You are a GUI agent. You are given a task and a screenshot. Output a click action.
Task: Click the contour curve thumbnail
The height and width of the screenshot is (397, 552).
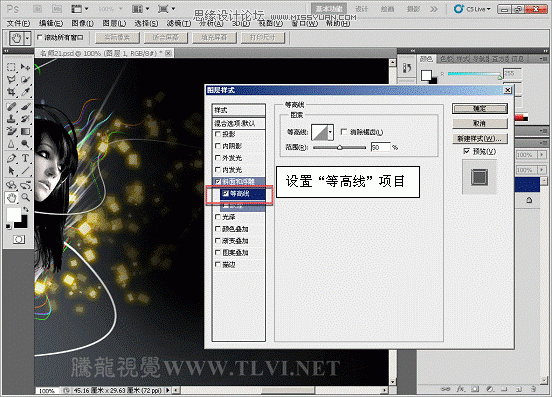click(x=320, y=132)
